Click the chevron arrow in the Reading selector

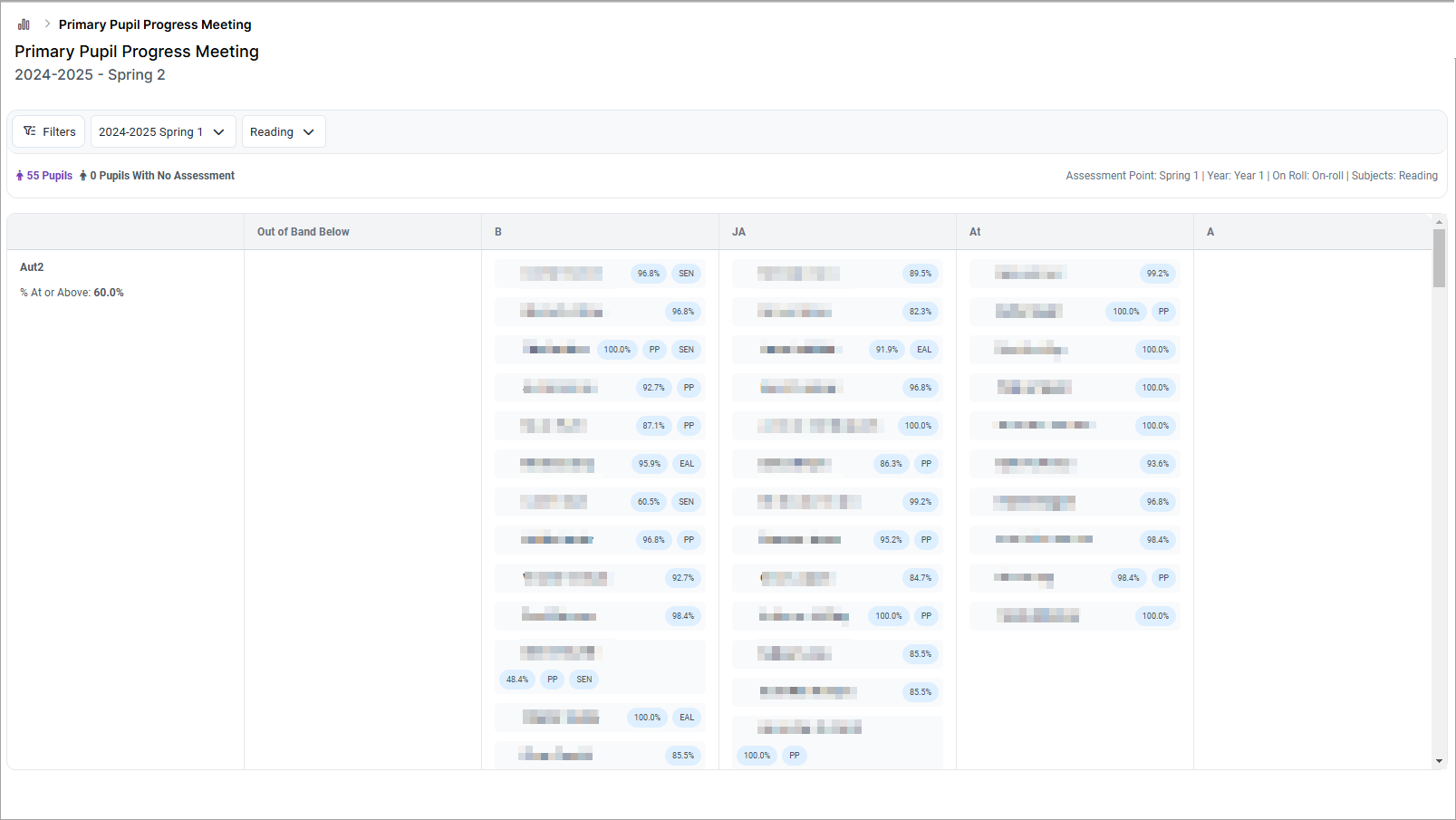coord(309,131)
